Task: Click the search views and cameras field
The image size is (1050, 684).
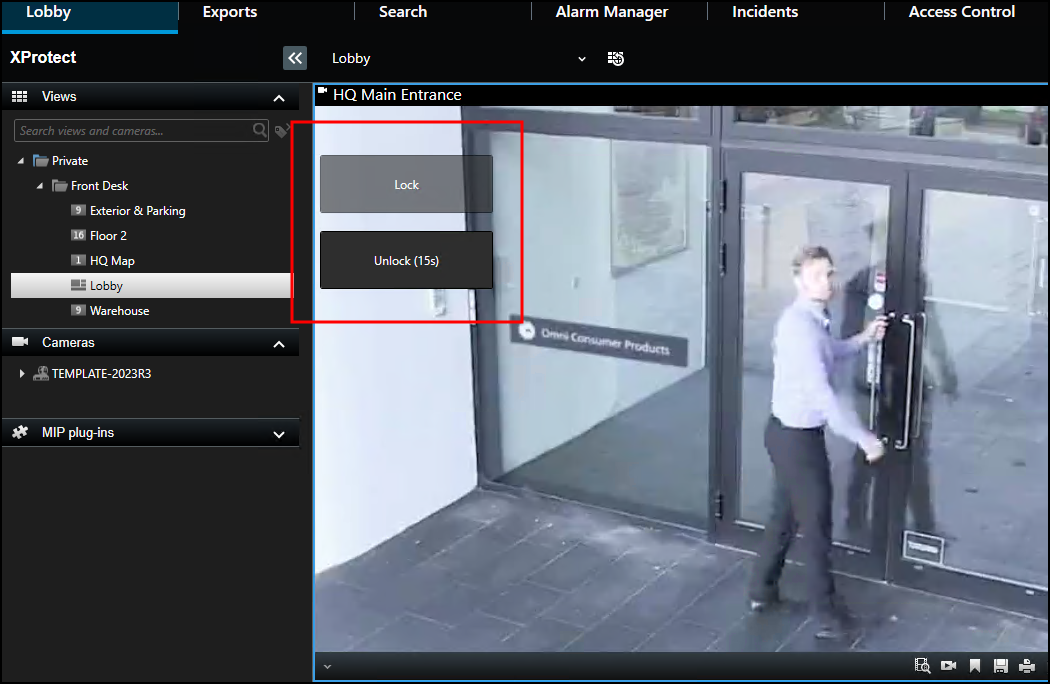Action: [132, 130]
